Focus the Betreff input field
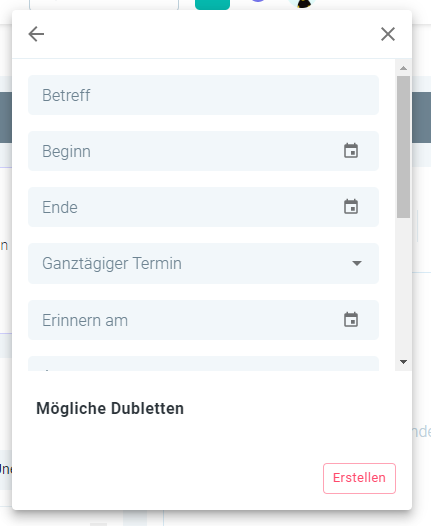431x526 pixels. [x=203, y=95]
